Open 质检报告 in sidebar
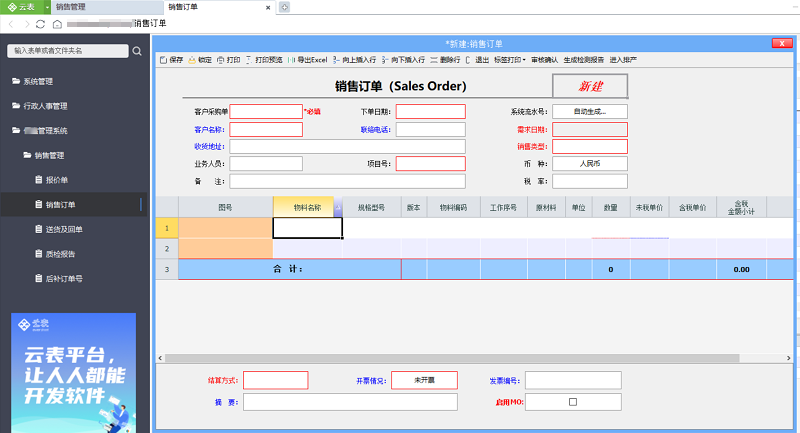This screenshot has width=800, height=433. tap(55, 254)
